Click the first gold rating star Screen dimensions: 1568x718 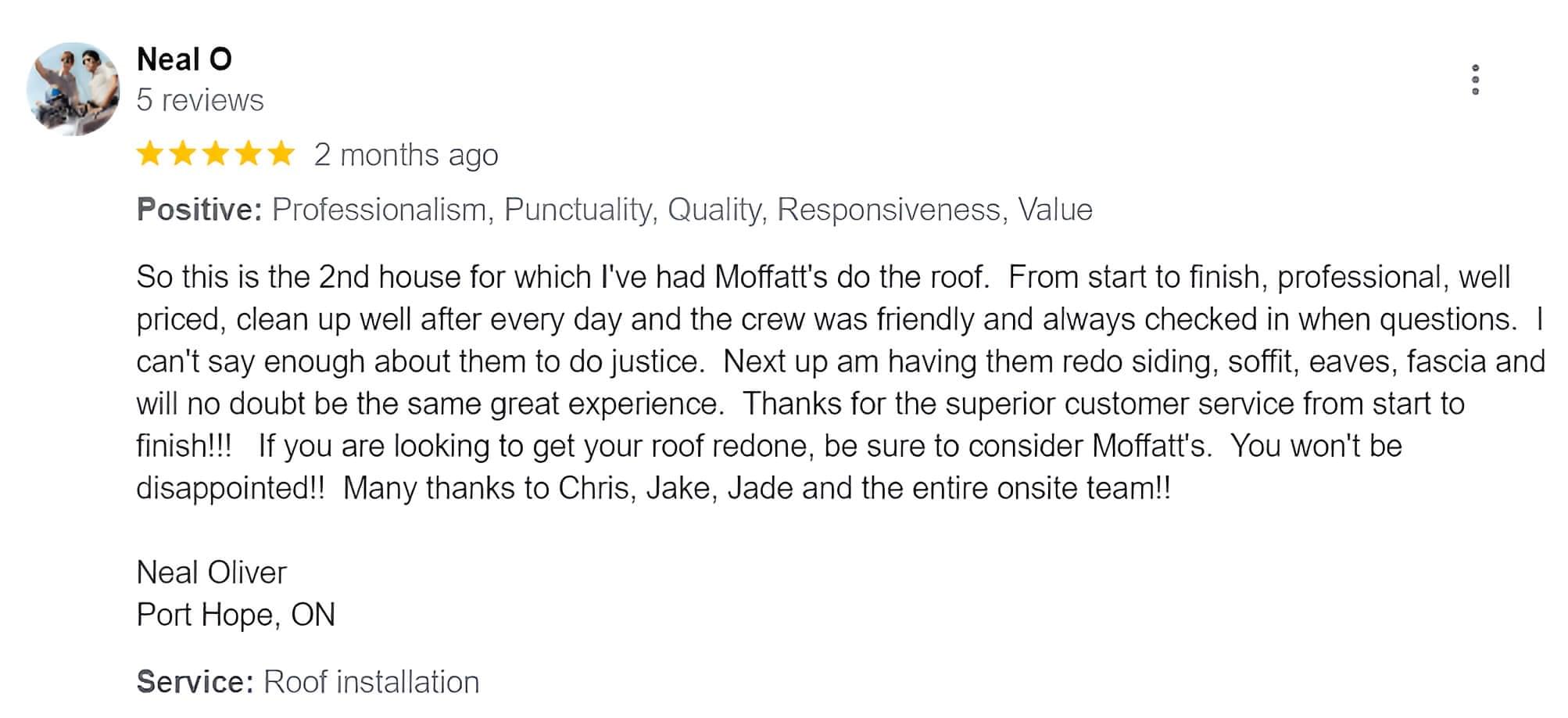149,154
